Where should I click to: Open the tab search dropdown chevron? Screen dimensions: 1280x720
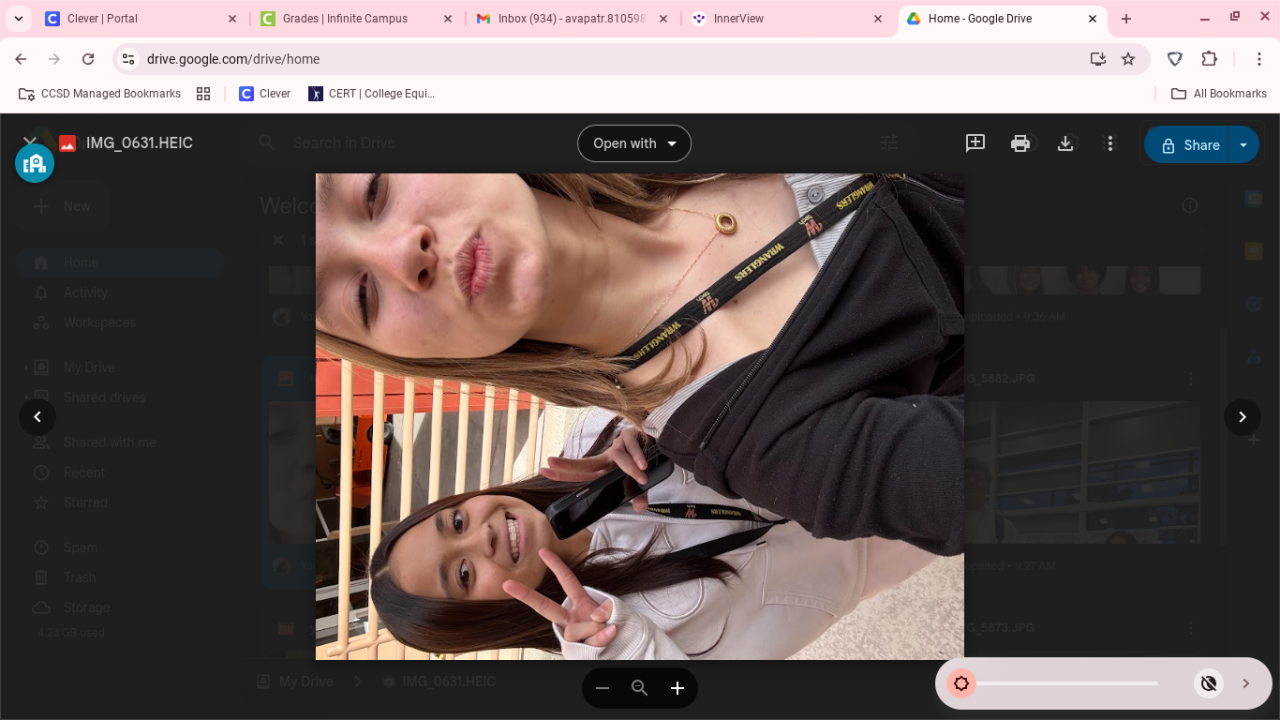coord(19,19)
